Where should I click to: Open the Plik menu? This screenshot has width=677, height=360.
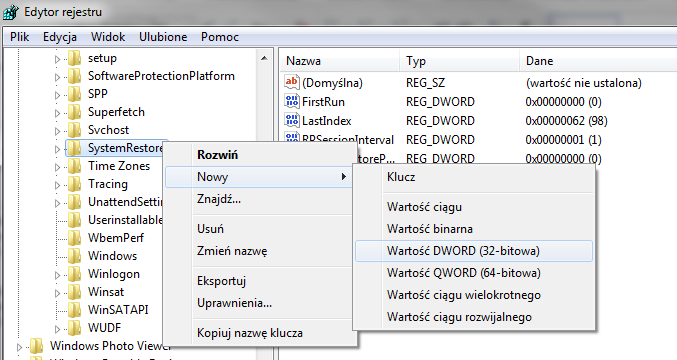19,37
